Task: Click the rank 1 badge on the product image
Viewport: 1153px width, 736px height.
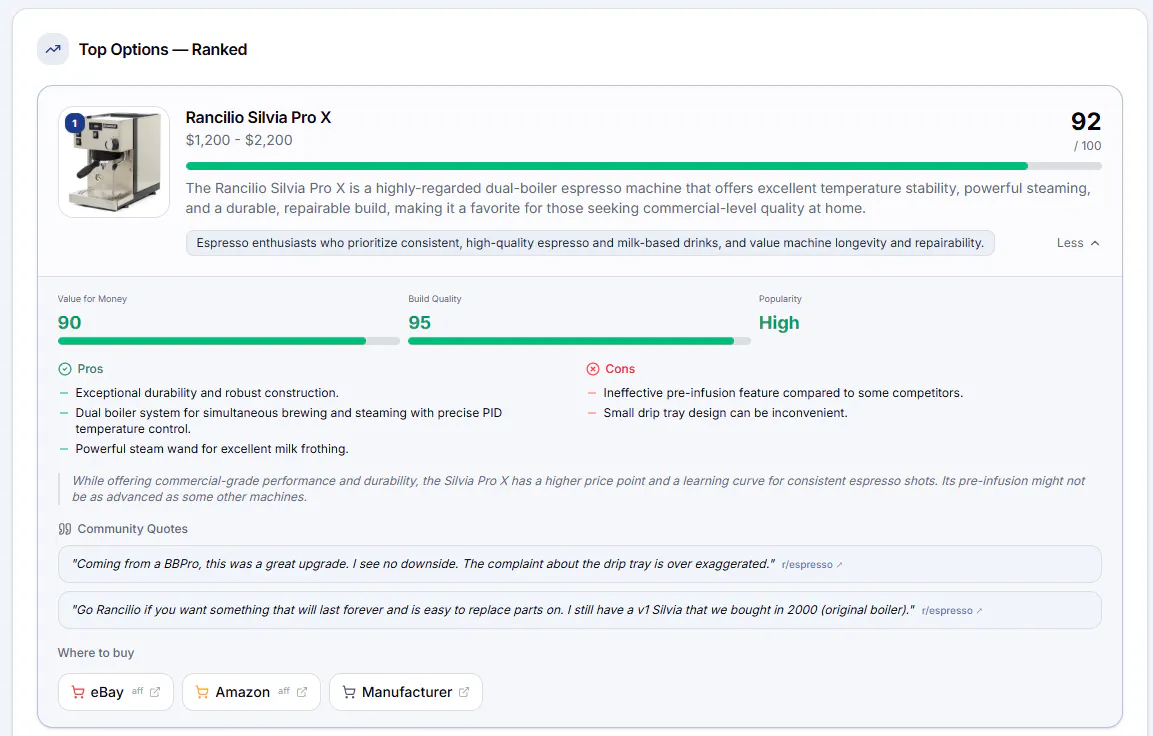Action: [x=75, y=123]
